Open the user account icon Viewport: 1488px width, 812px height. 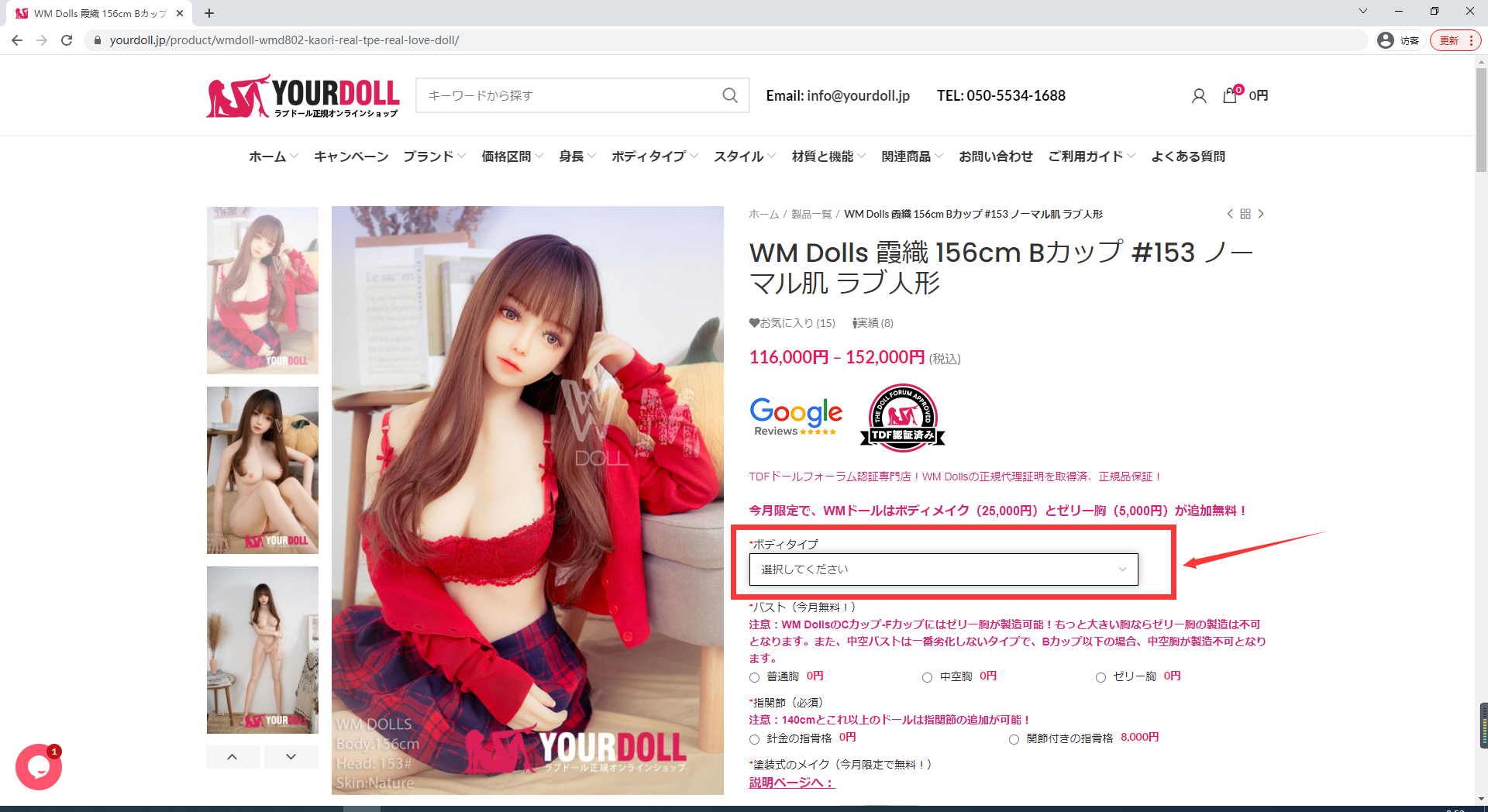(x=1198, y=95)
